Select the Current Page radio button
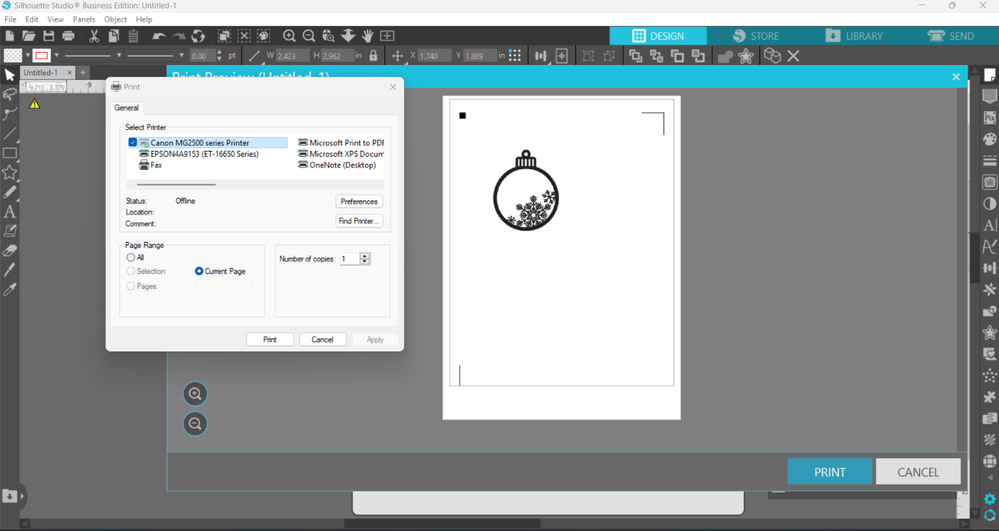 click(x=199, y=271)
